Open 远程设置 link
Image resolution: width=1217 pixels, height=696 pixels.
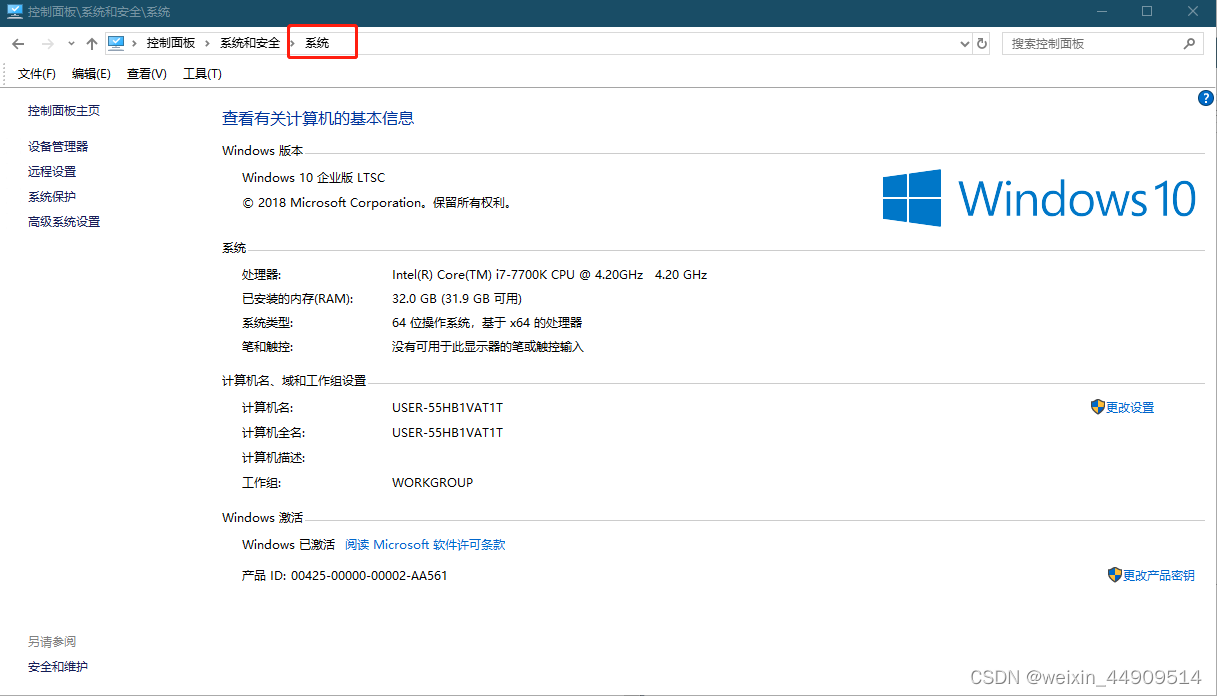click(x=52, y=172)
